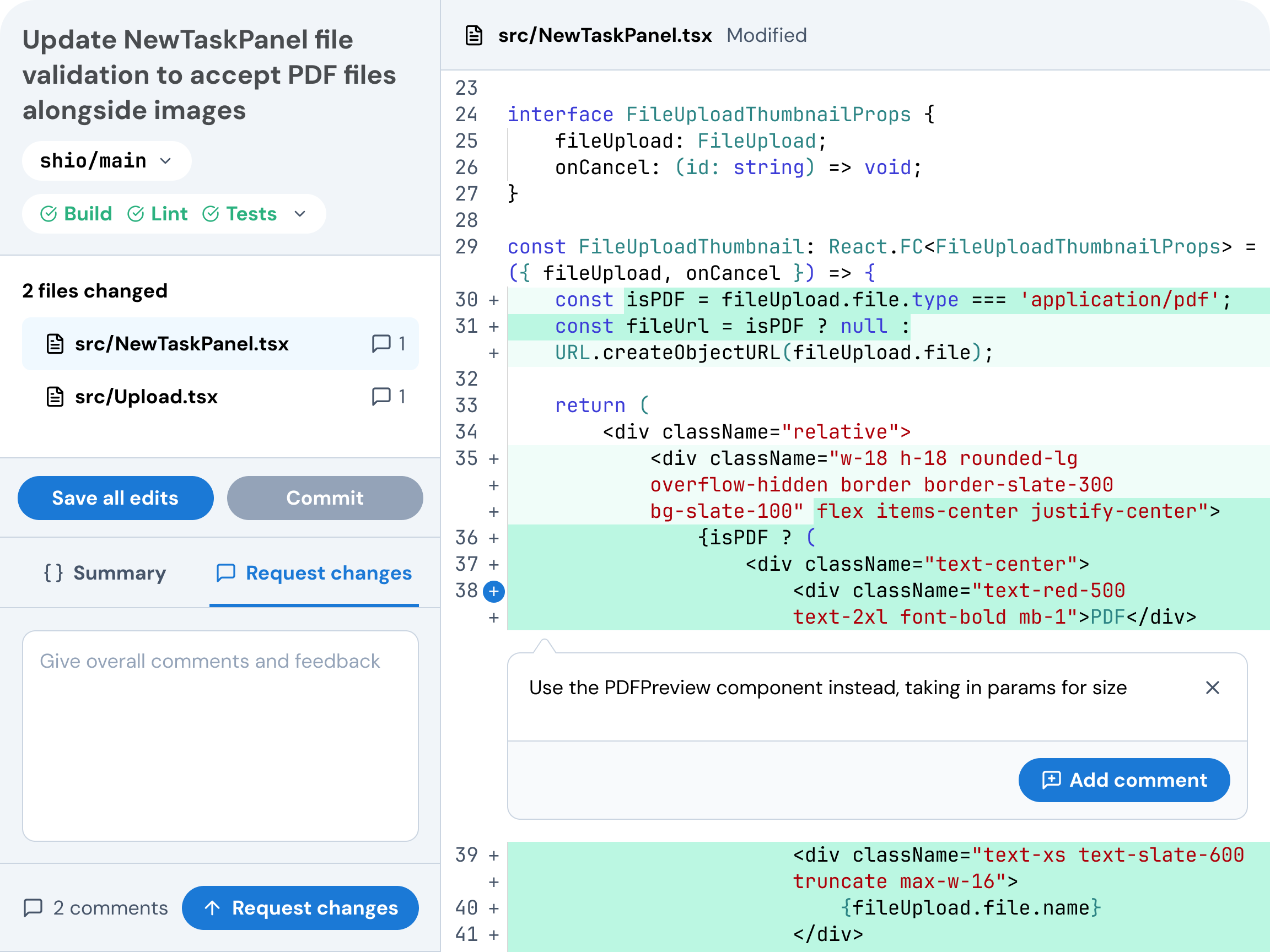Open src/Upload.tsx in the file list
Viewport: 1270px width, 952px height.
coord(147,397)
